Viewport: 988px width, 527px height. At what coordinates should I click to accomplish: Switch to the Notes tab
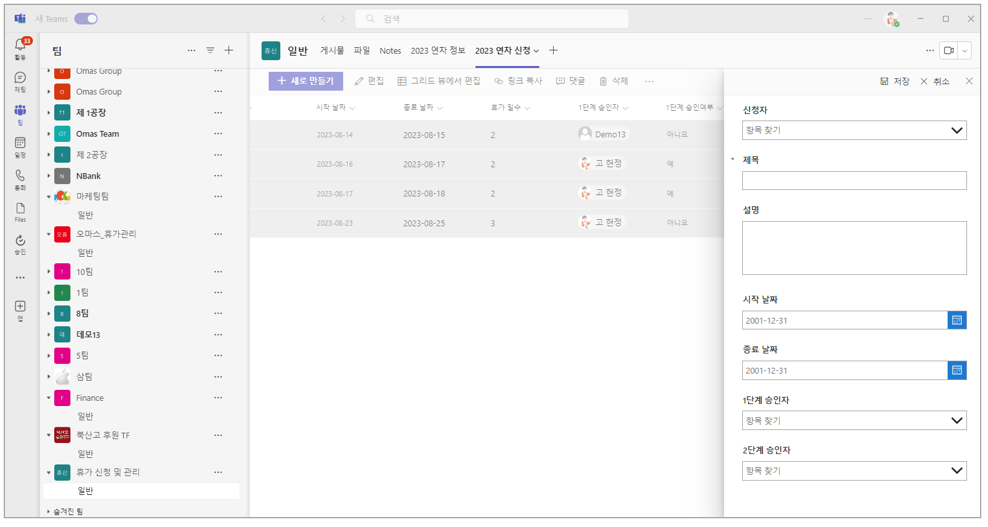tap(390, 50)
